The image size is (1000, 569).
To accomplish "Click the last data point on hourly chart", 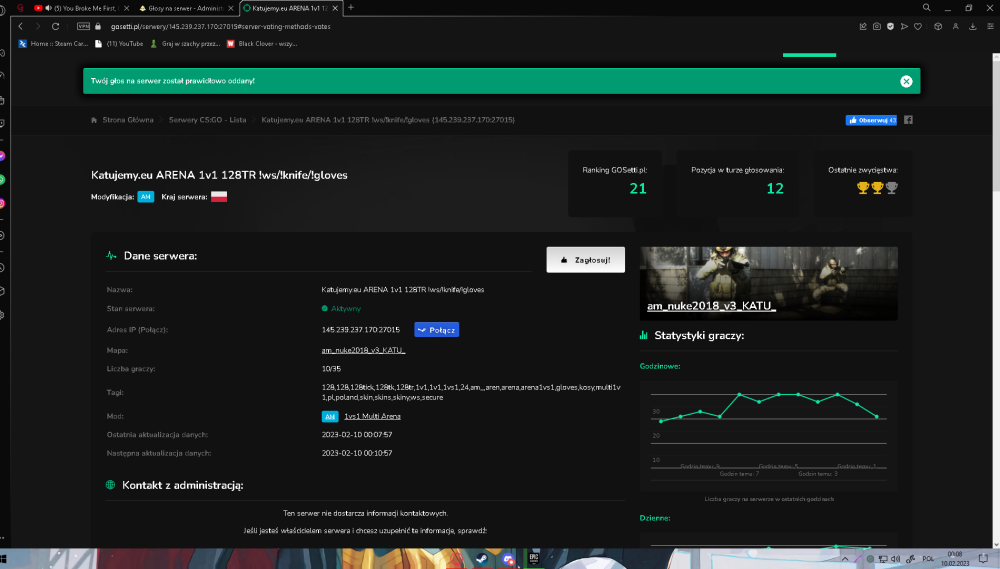I will (877, 417).
